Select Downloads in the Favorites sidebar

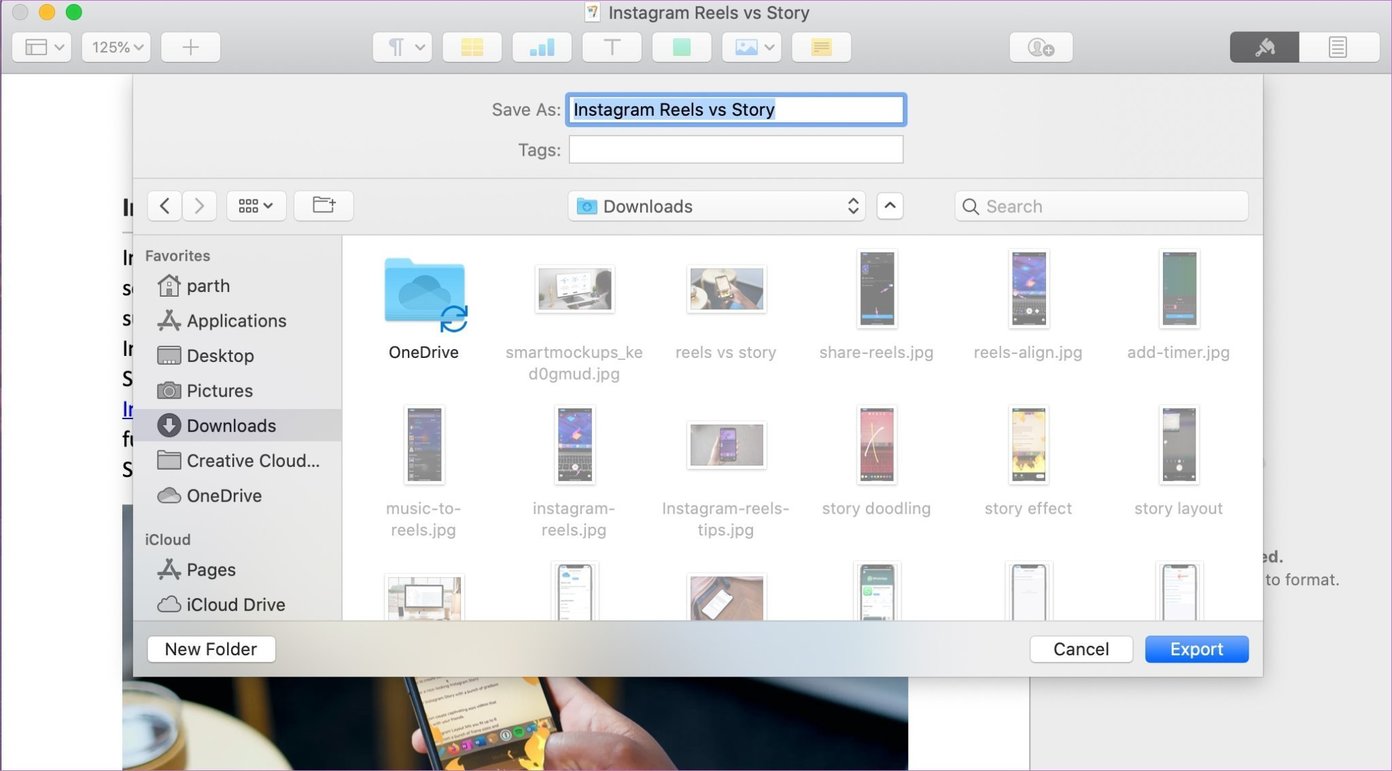pos(237,426)
